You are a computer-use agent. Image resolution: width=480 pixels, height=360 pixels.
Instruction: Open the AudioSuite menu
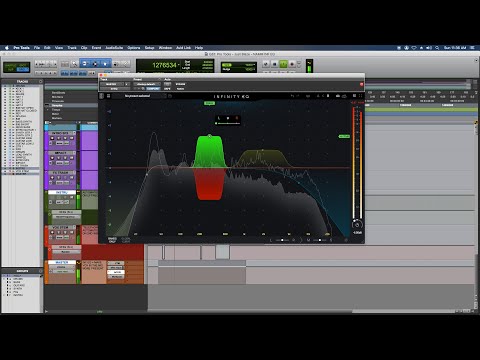point(114,48)
